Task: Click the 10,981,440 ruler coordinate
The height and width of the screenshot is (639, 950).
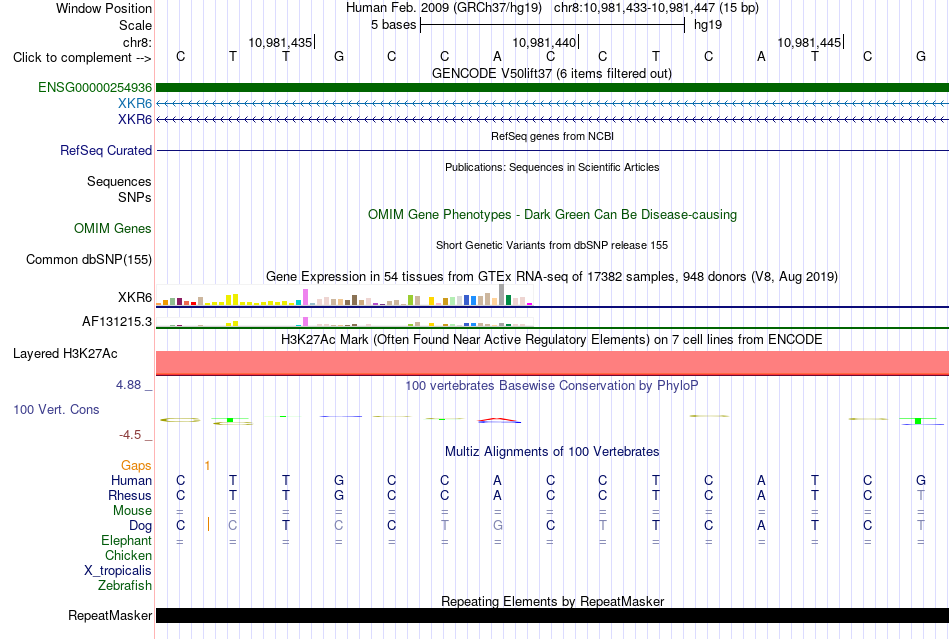Action: pyautogui.click(x=544, y=42)
